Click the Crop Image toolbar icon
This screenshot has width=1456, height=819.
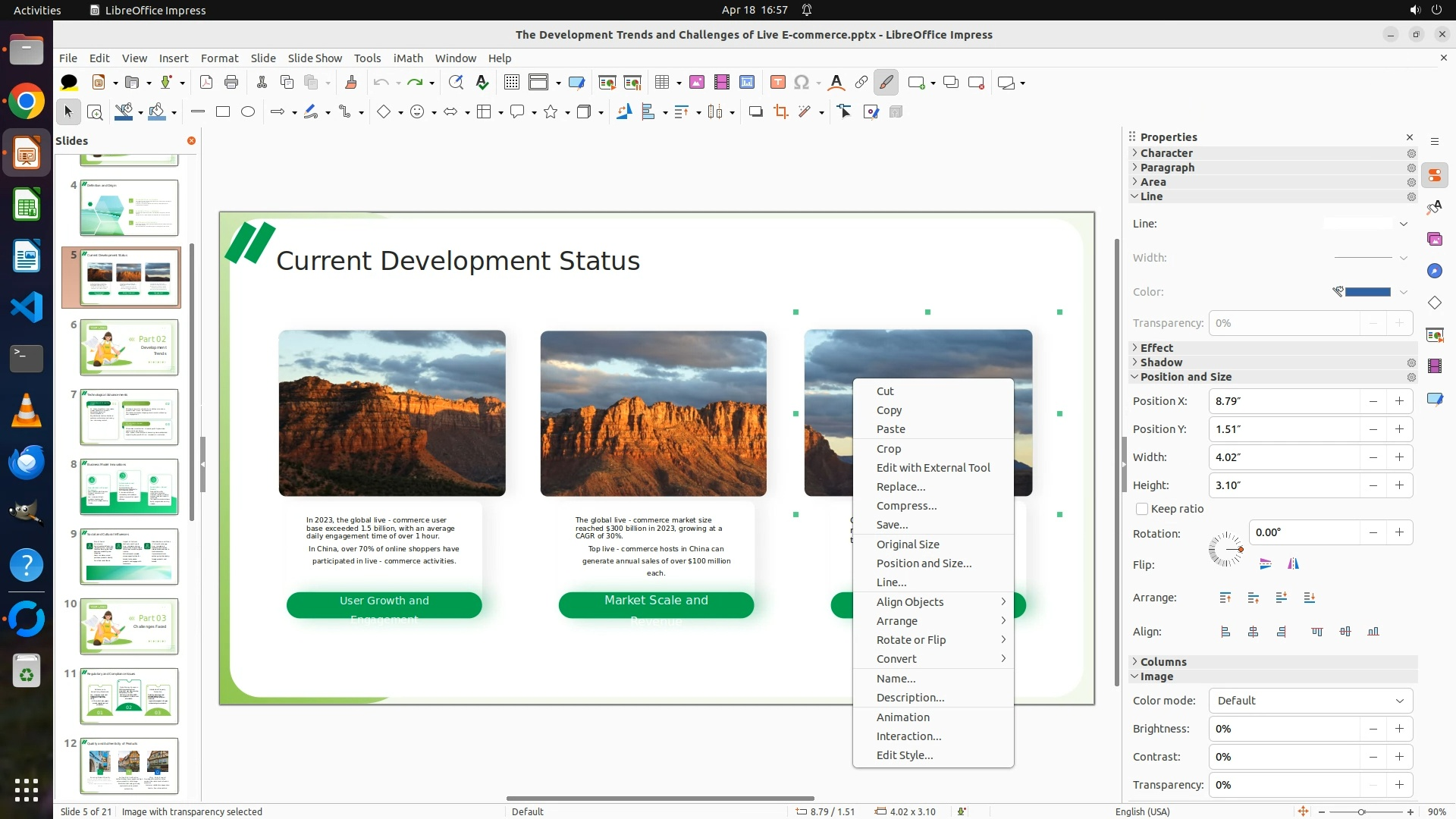point(780,112)
